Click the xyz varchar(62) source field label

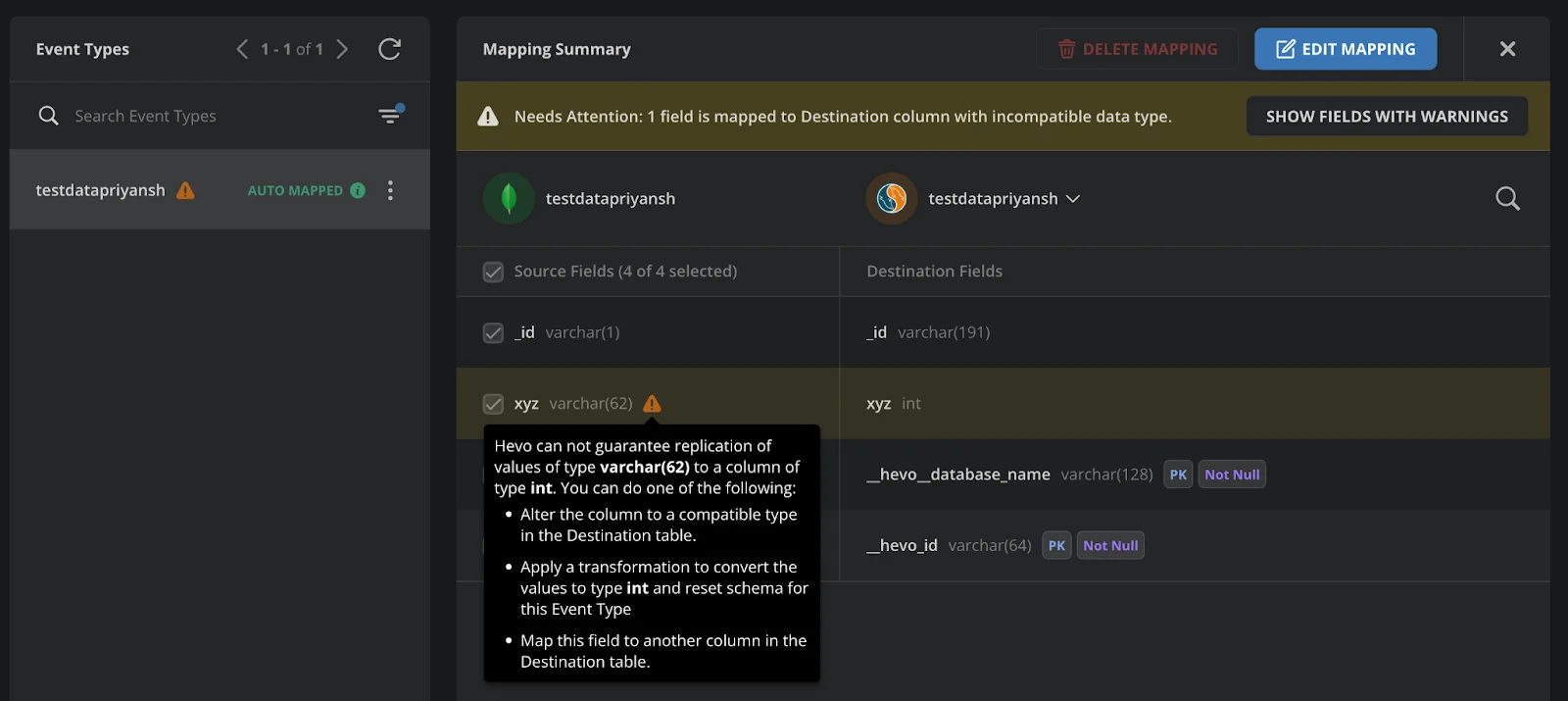[573, 403]
